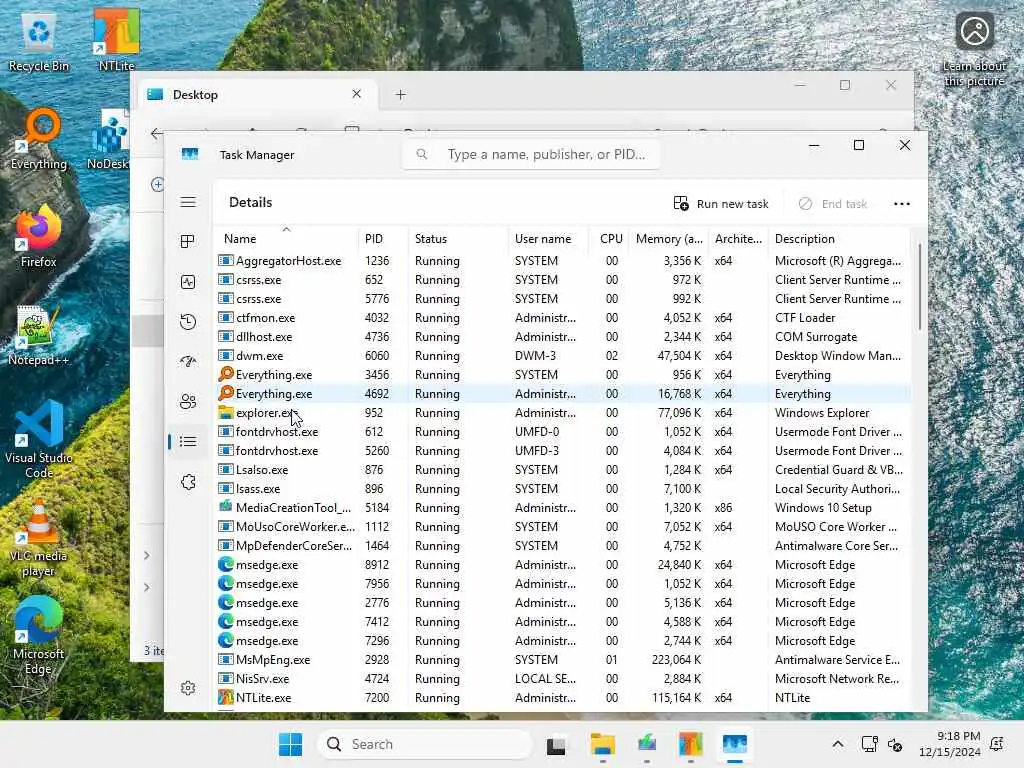Open Notepad++ desktop shortcut

(39, 335)
